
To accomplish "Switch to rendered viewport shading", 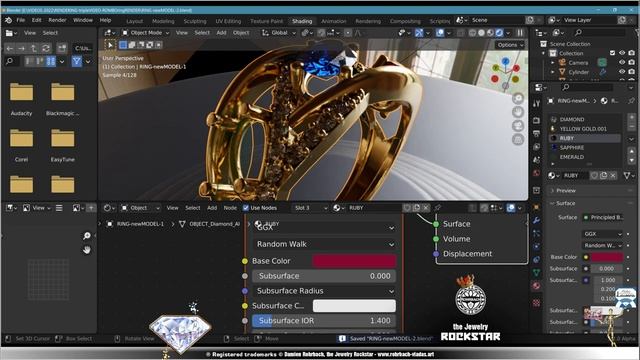I will click(499, 33).
